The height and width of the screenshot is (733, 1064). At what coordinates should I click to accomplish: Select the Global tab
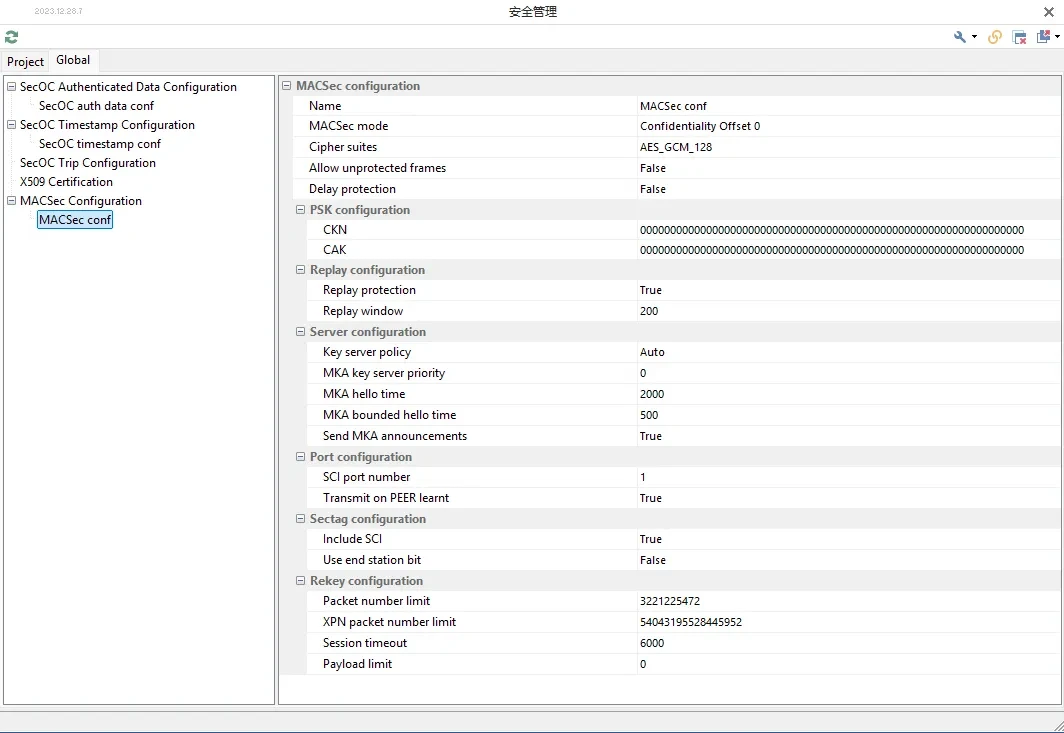point(73,61)
